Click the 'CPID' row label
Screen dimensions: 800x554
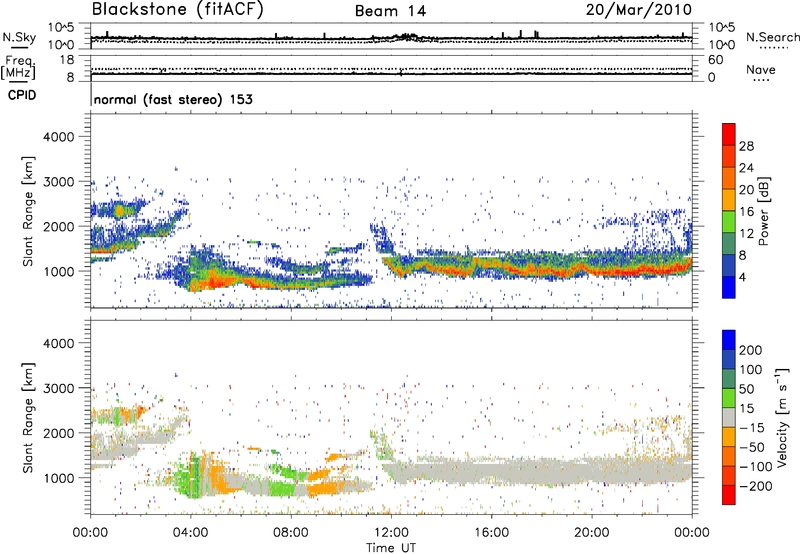(x=22, y=95)
